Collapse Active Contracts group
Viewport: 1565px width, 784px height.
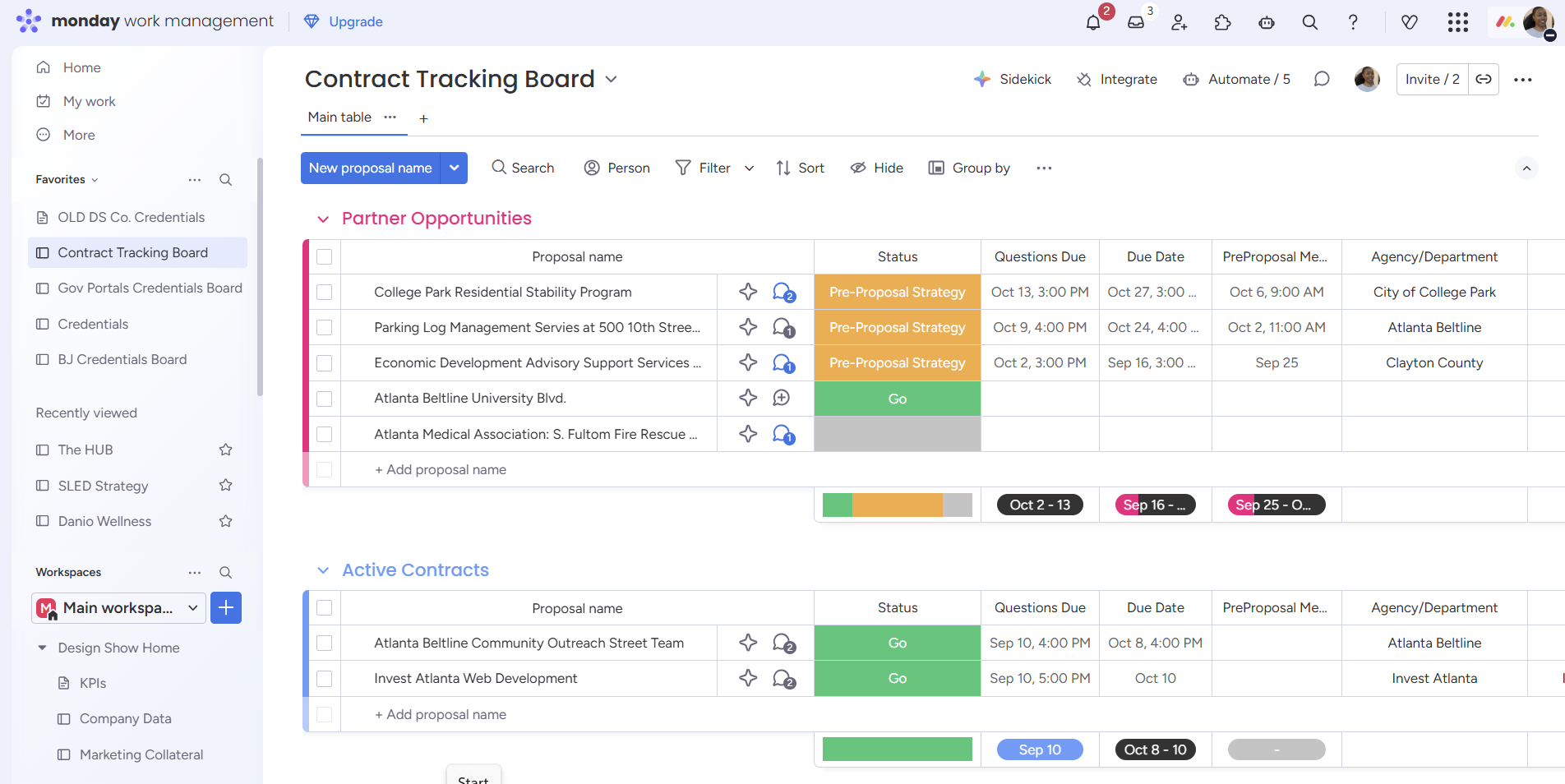(x=323, y=570)
